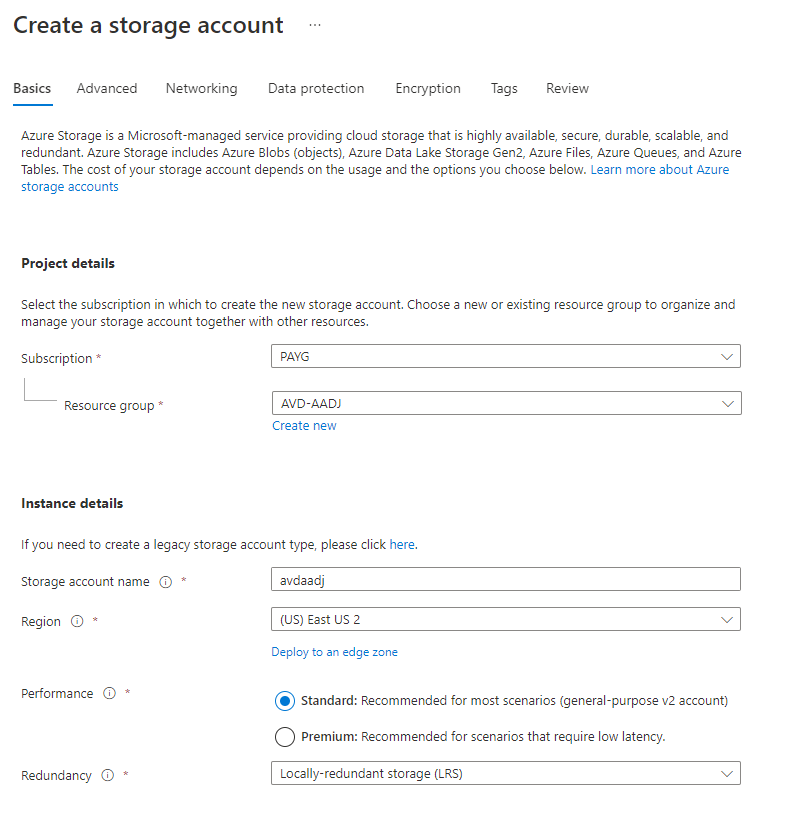Open the Encryption tab
The width and height of the screenshot is (786, 819).
point(428,88)
